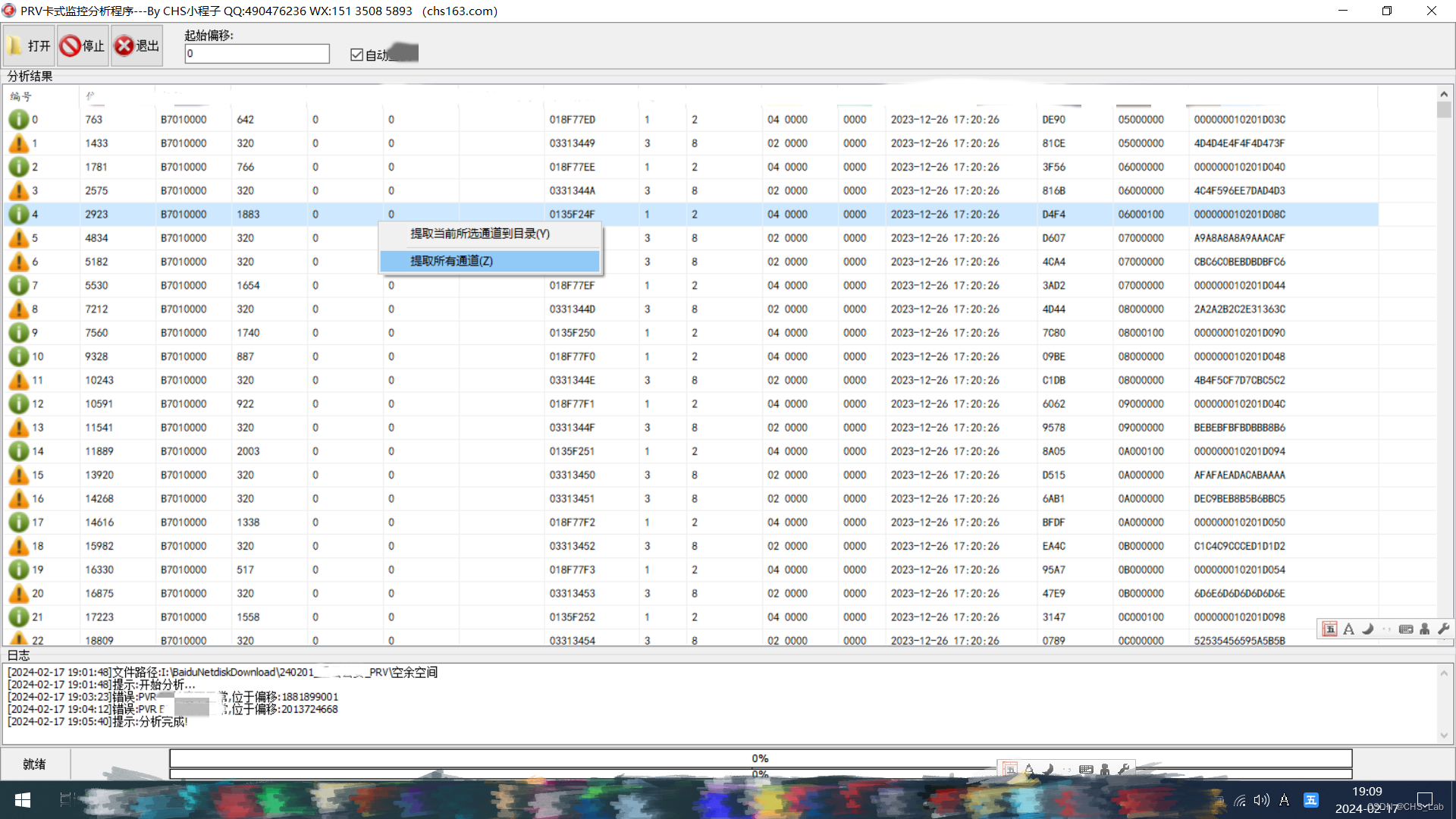1456x819 pixels.
Task: Click the wrench icon on IME toolbar
Action: (1443, 629)
